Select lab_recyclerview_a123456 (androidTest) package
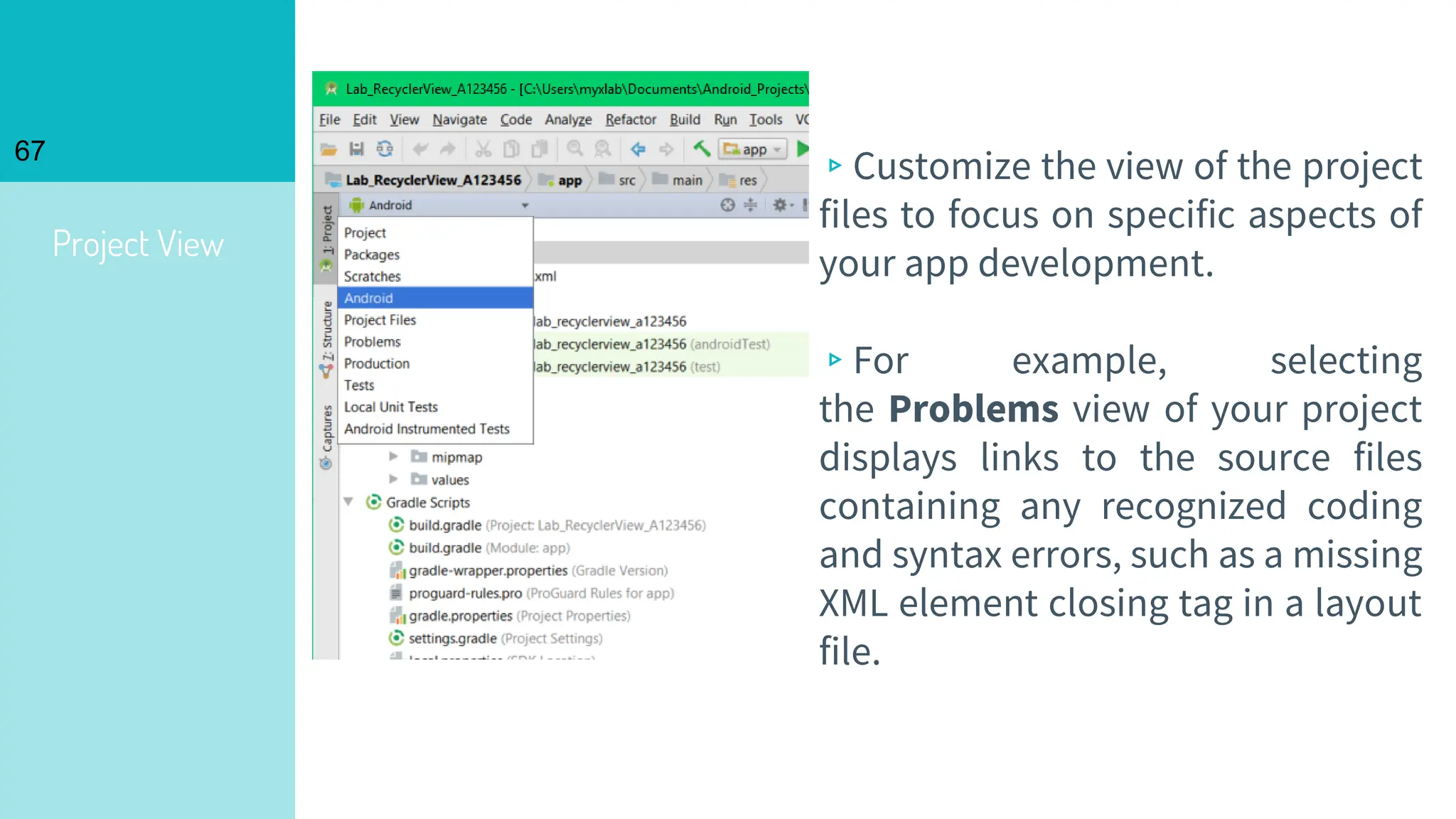 (652, 344)
